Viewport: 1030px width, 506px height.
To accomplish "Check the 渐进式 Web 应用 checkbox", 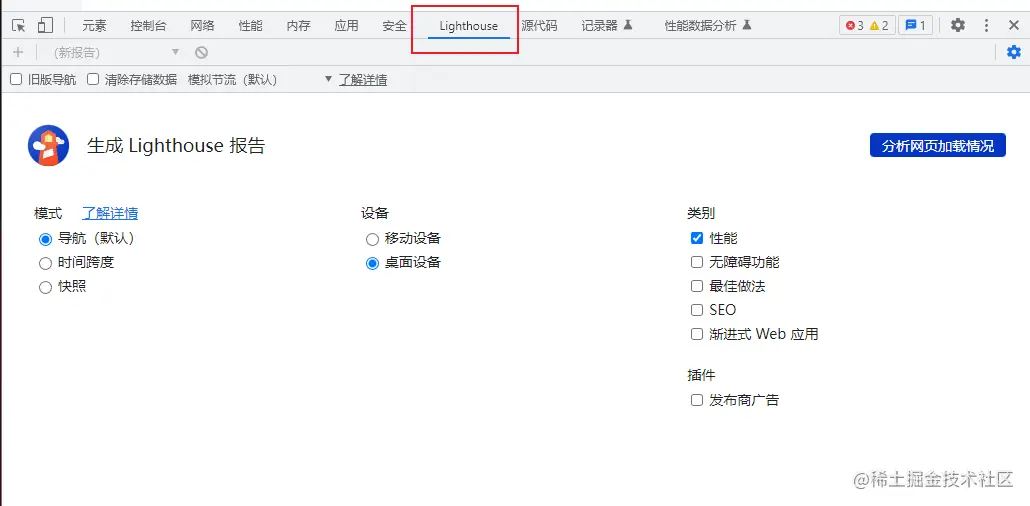I will coord(697,334).
